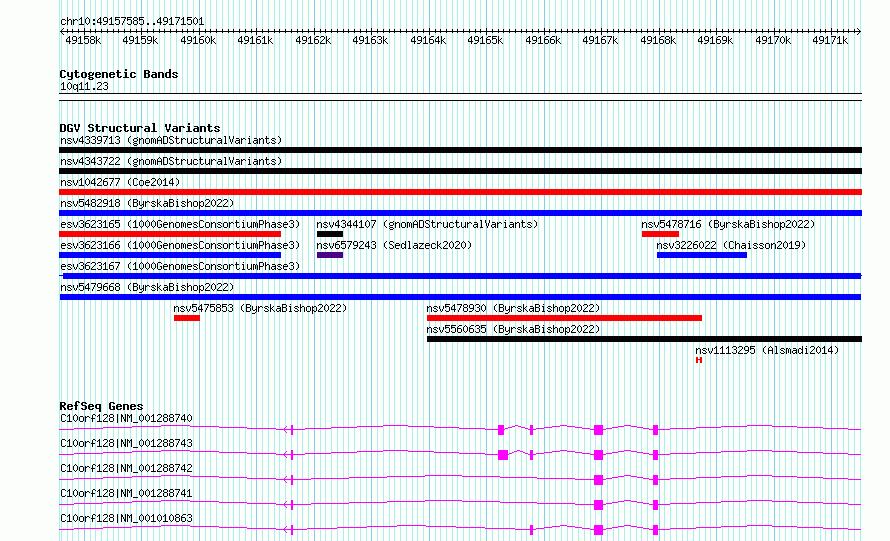Select the purple nsv6579243 bar

point(330,255)
